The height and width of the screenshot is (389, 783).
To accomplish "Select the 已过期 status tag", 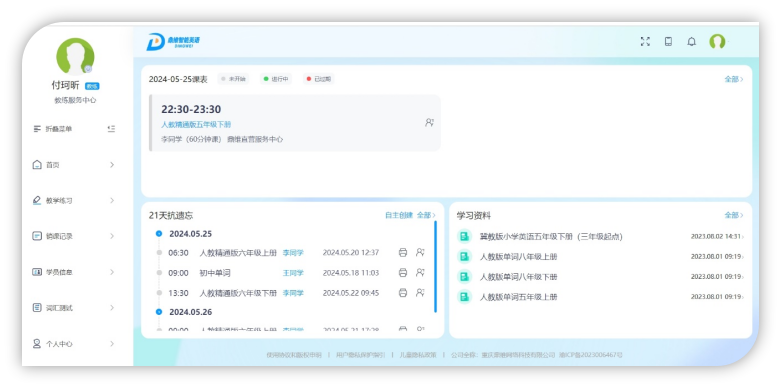I will tap(319, 79).
